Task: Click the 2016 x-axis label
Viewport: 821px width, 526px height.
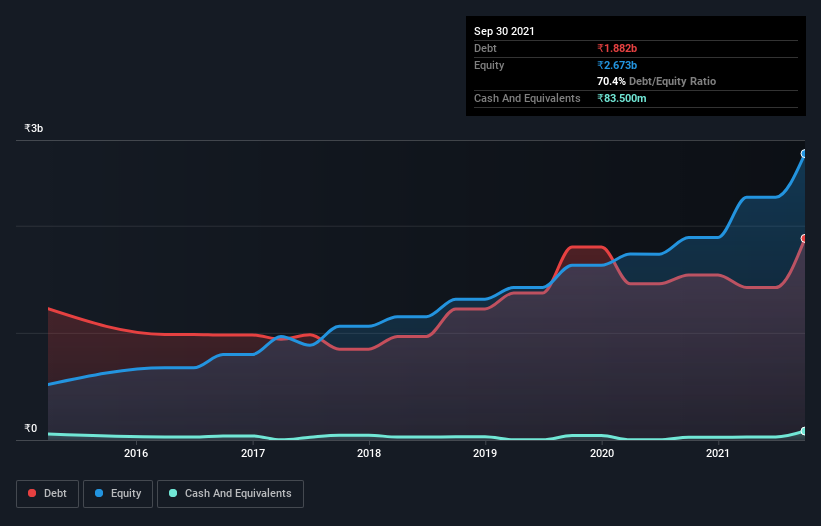Action: coord(136,453)
